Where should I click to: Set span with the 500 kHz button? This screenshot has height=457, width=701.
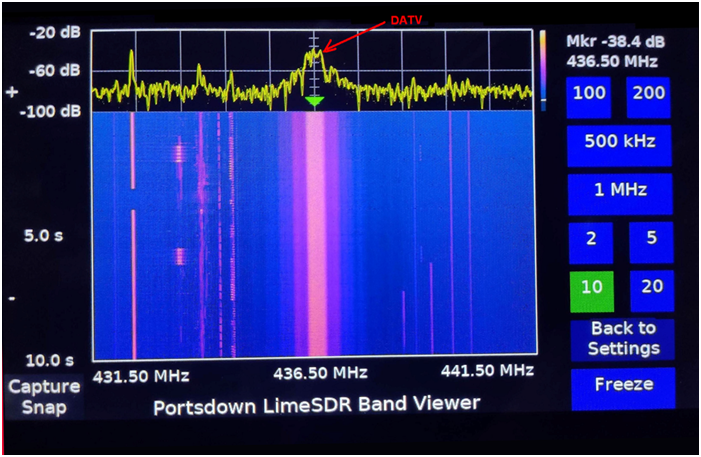[x=620, y=142]
